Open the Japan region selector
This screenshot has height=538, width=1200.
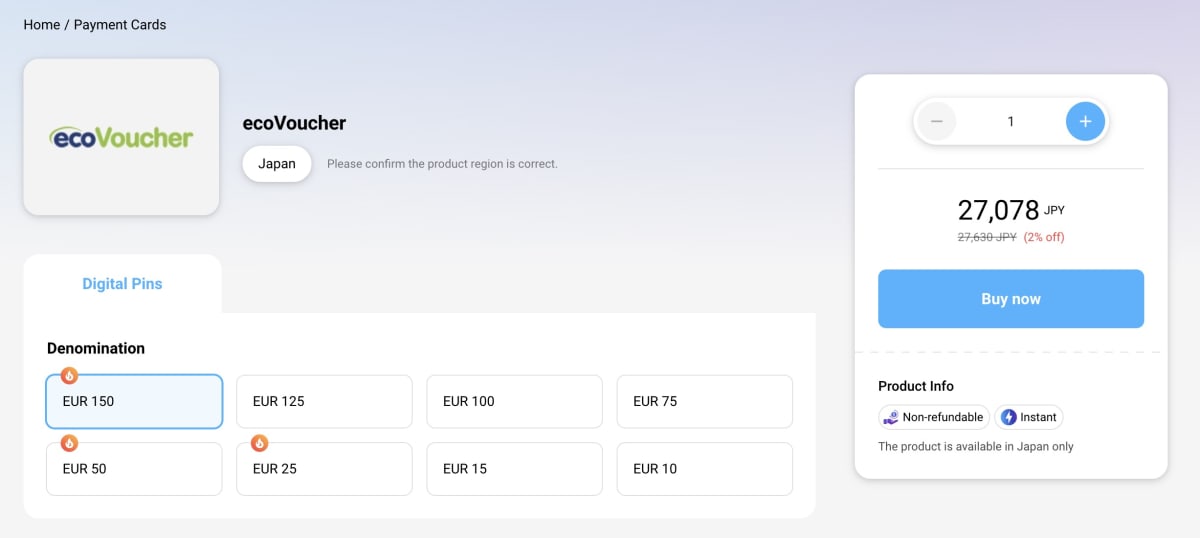pos(277,164)
